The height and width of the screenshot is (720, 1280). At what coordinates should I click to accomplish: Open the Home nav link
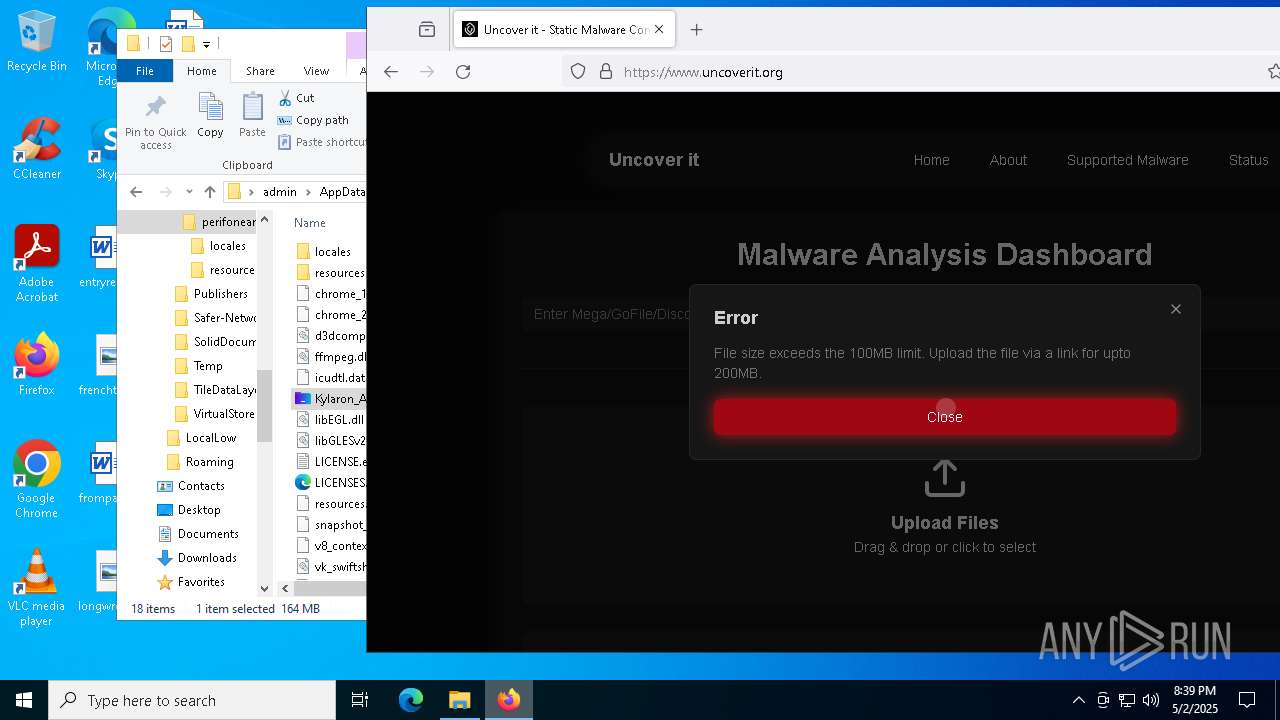[x=931, y=160]
